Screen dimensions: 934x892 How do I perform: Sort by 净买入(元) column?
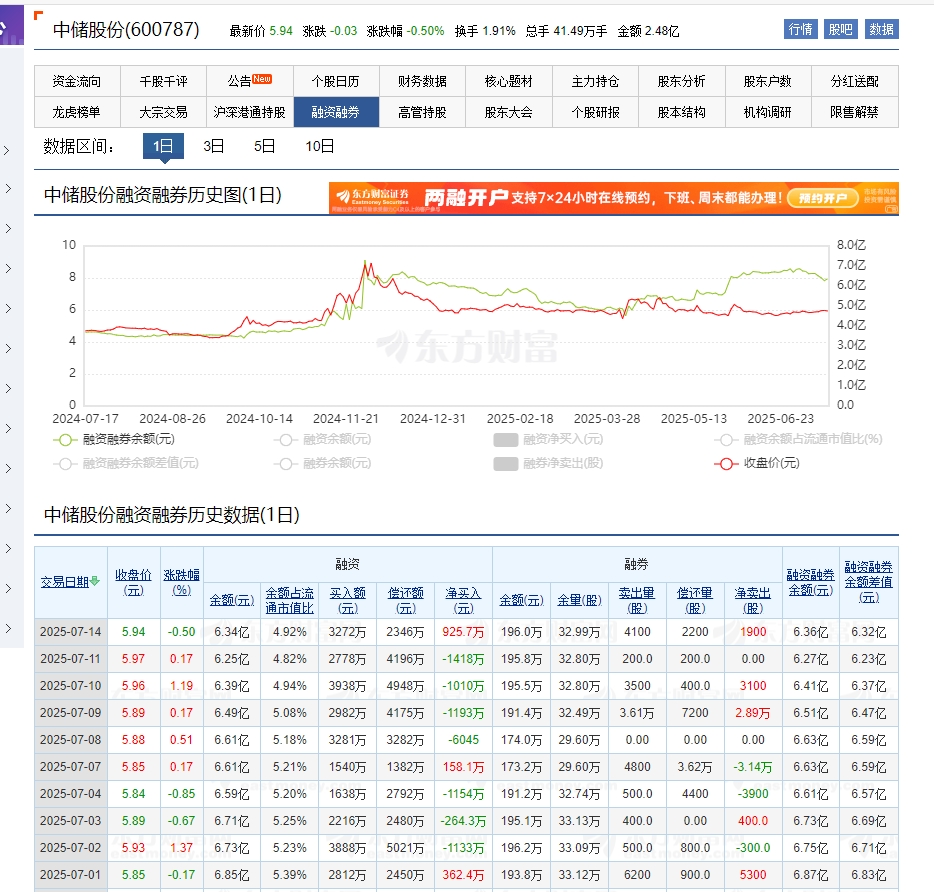tap(463, 600)
